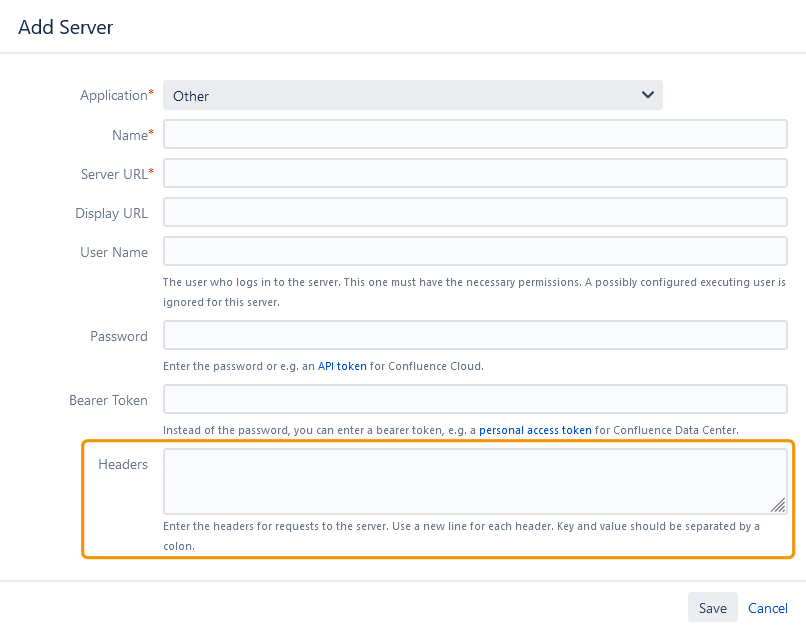Viewport: 806px width, 630px height.
Task: Click the Password field
Action: [x=475, y=335]
